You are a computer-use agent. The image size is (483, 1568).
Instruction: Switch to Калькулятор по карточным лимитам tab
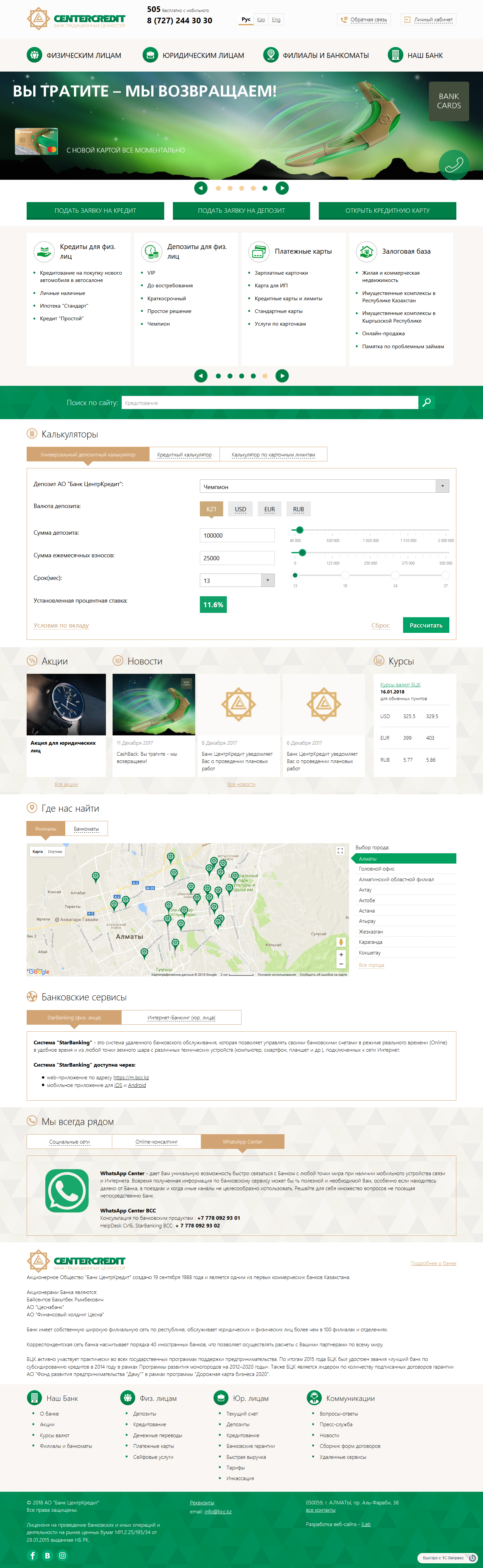point(273,454)
